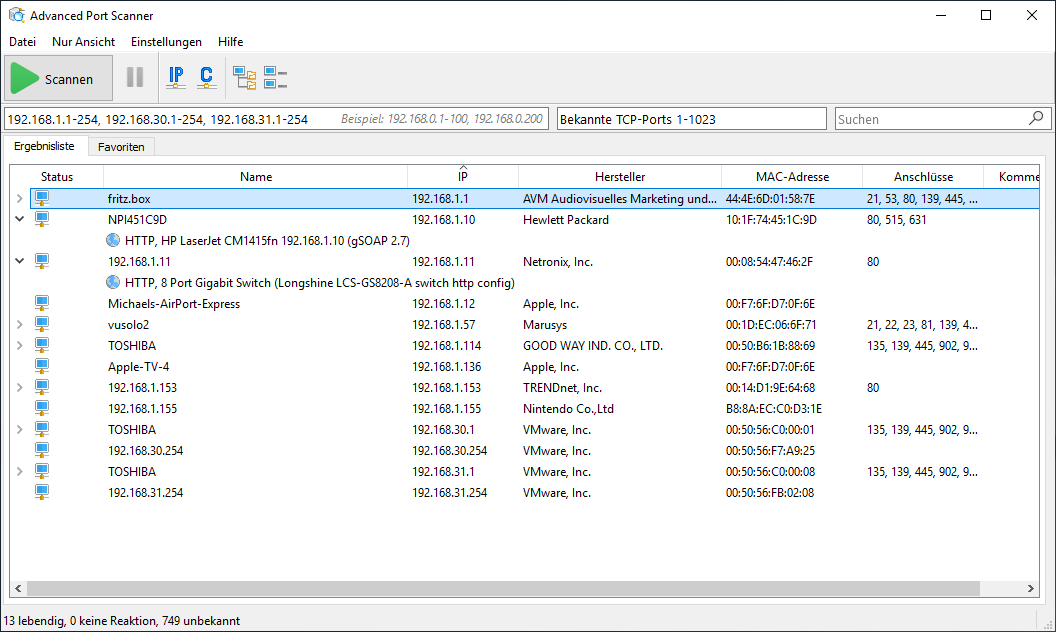1056x632 pixels.
Task: Collapse the 192.168.1.11 Netronix row
Action: [x=20, y=261]
